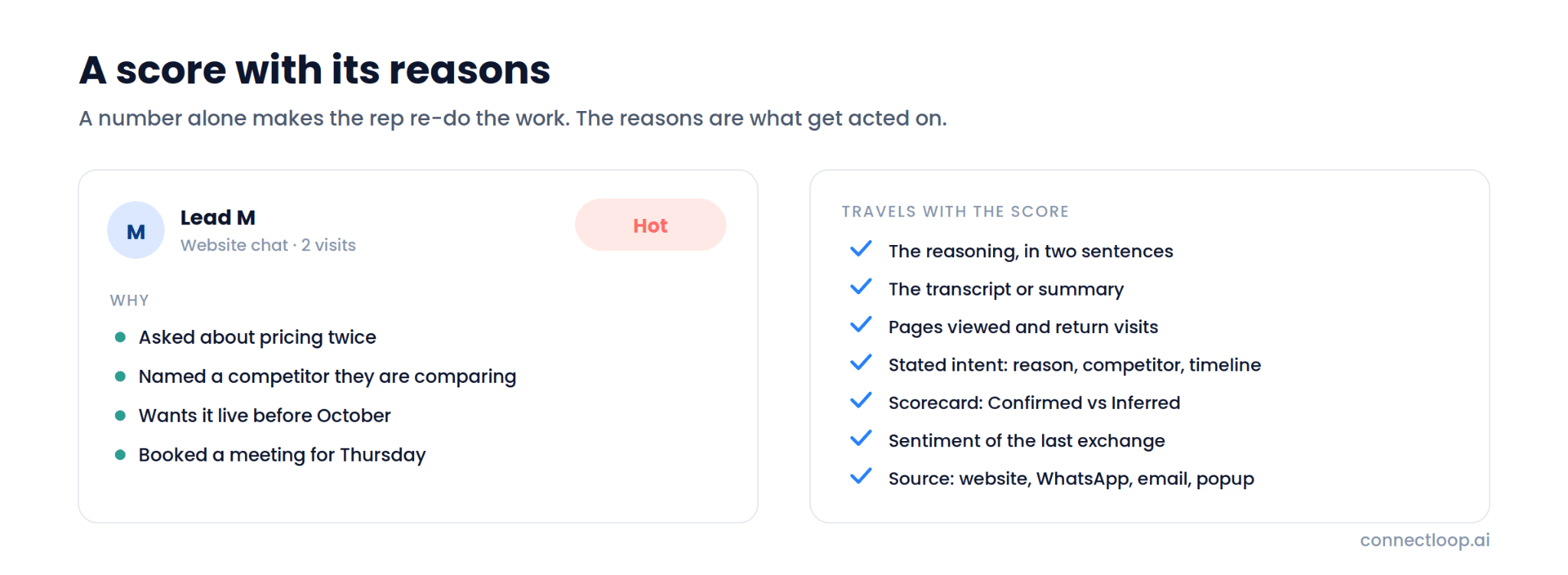Click the green bullet beside 'Wants it live before October'
This screenshot has height=575, width=1568.
click(120, 416)
